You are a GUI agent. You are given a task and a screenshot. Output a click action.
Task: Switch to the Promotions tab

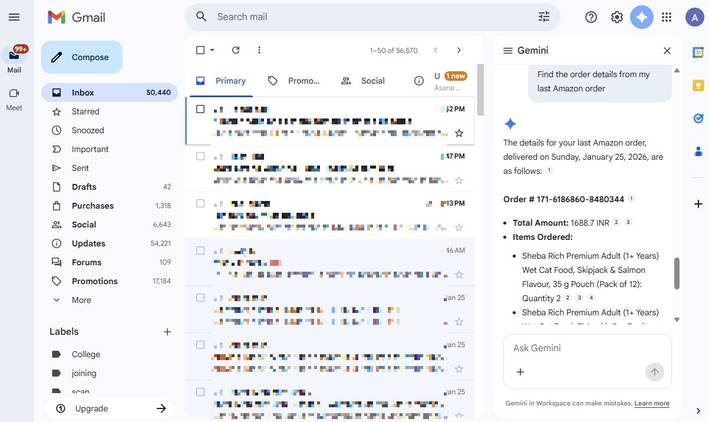coord(294,81)
